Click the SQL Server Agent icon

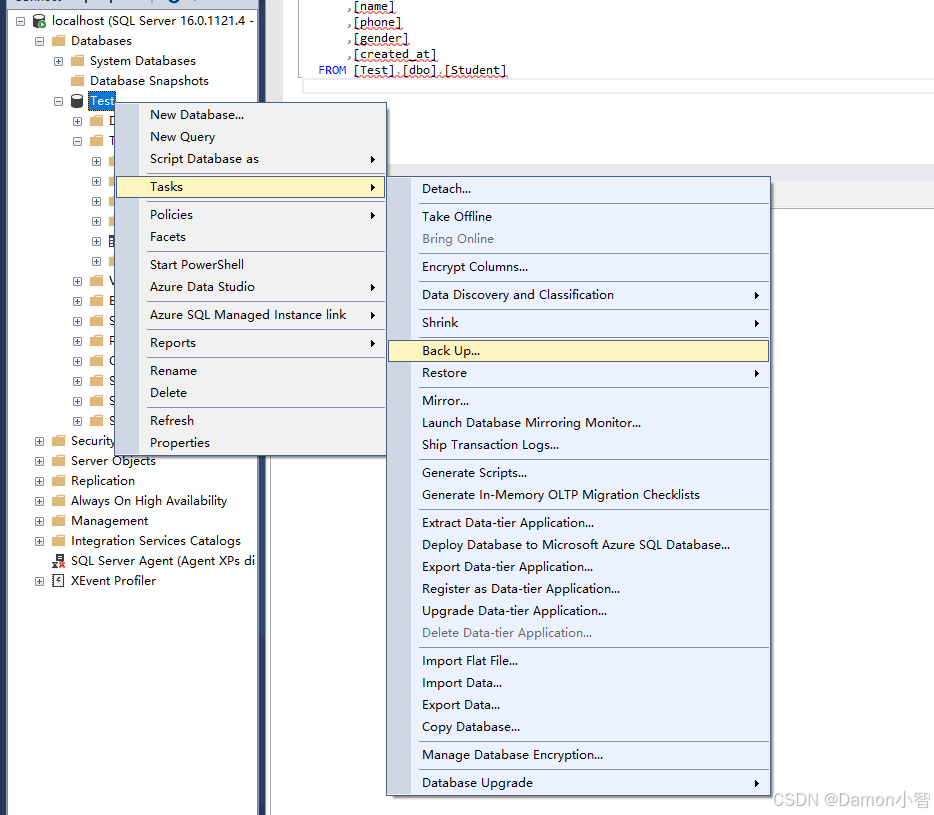(59, 561)
